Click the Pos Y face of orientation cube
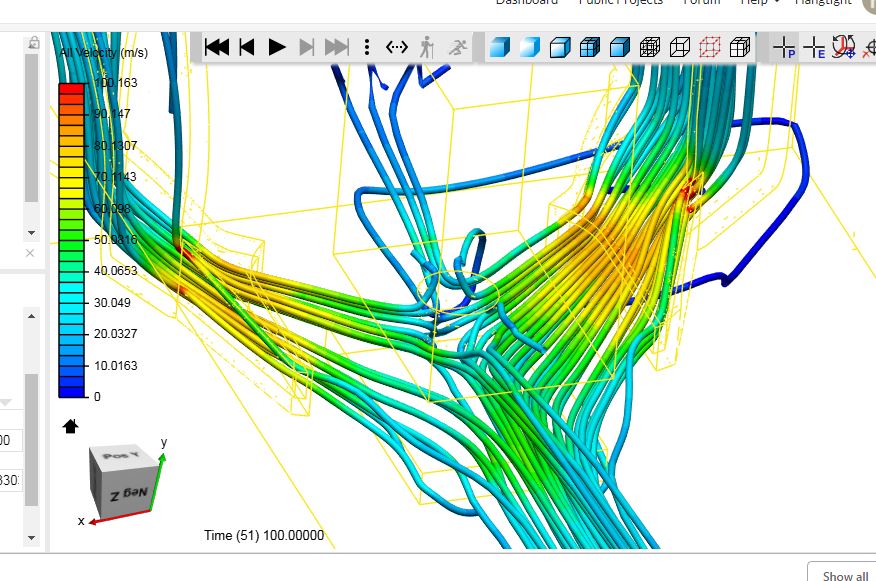Viewport: 876px width, 581px height. [122, 456]
